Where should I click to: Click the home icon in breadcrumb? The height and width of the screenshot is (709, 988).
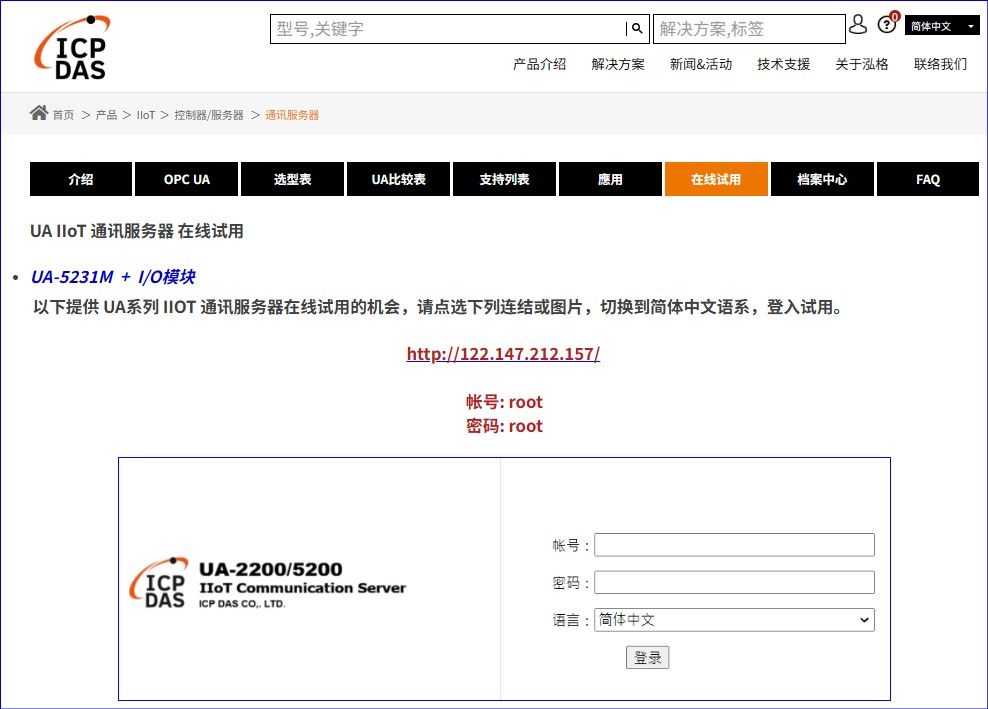[x=38, y=113]
